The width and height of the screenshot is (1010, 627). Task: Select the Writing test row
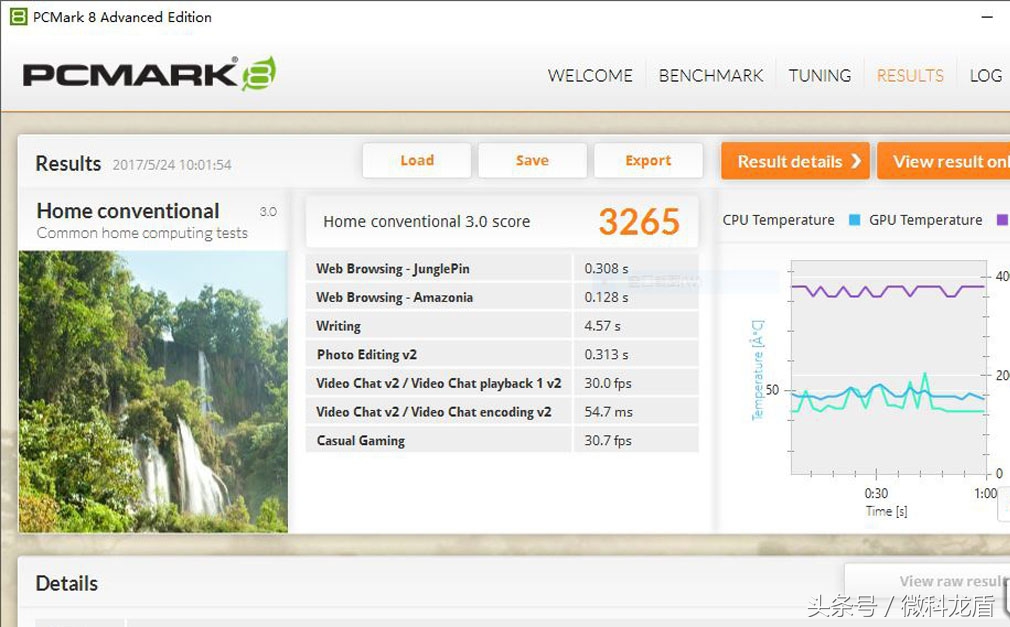[502, 325]
